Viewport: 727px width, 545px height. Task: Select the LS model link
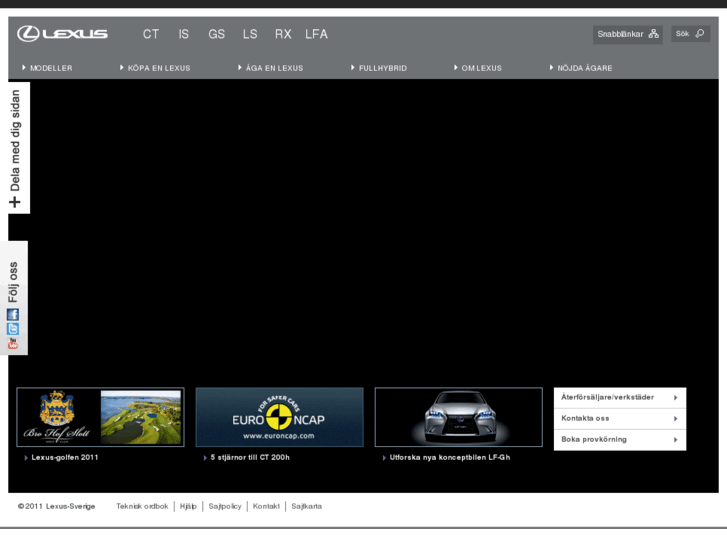tap(250, 34)
